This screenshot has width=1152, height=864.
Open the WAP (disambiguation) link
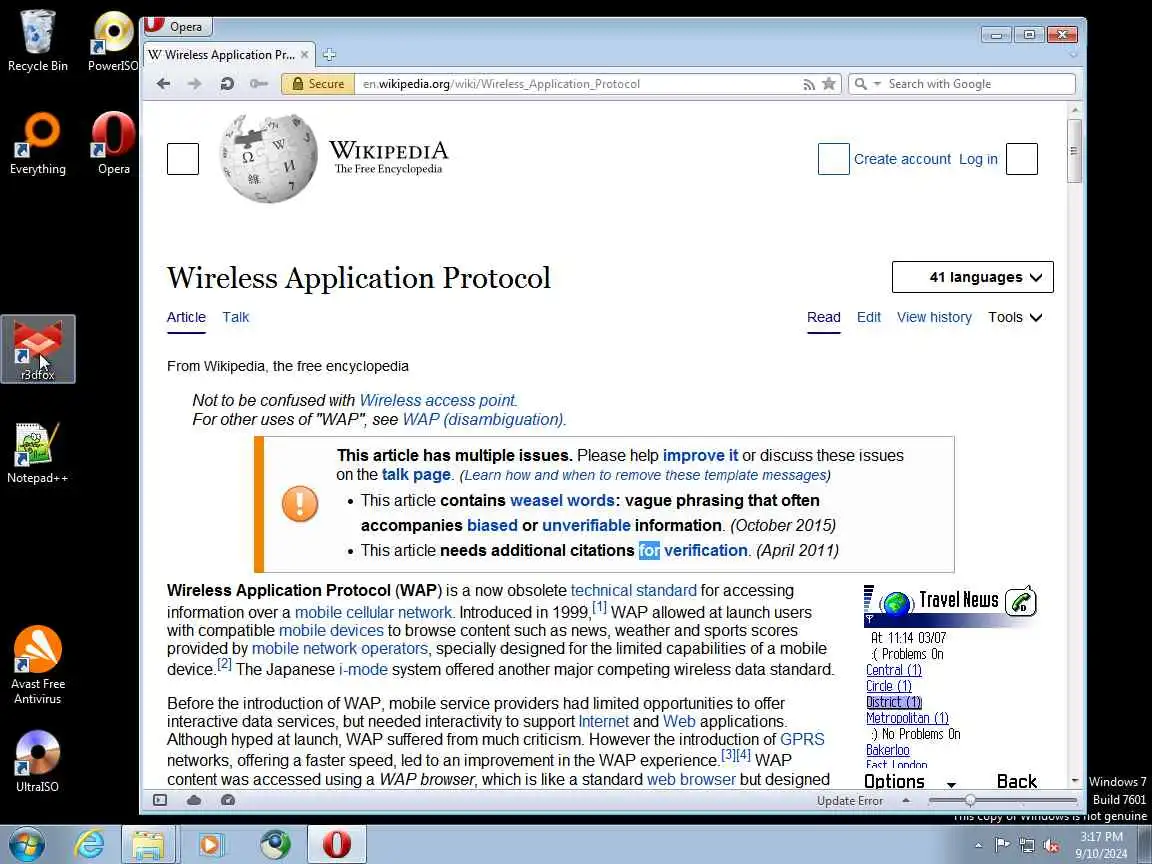click(x=483, y=420)
